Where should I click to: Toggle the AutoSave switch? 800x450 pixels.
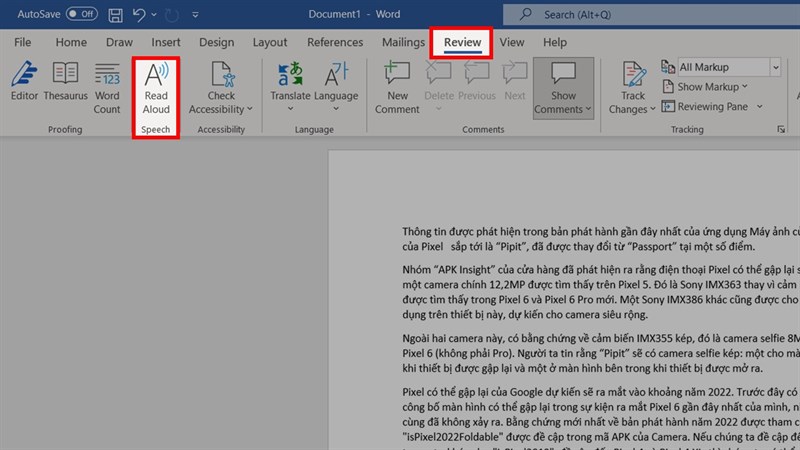coord(82,14)
